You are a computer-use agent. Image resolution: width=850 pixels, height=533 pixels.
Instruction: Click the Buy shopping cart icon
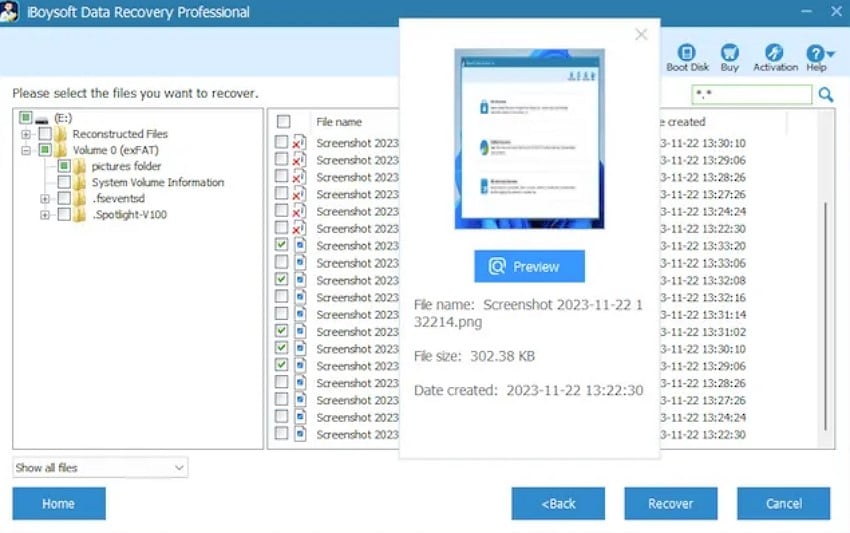click(x=729, y=53)
